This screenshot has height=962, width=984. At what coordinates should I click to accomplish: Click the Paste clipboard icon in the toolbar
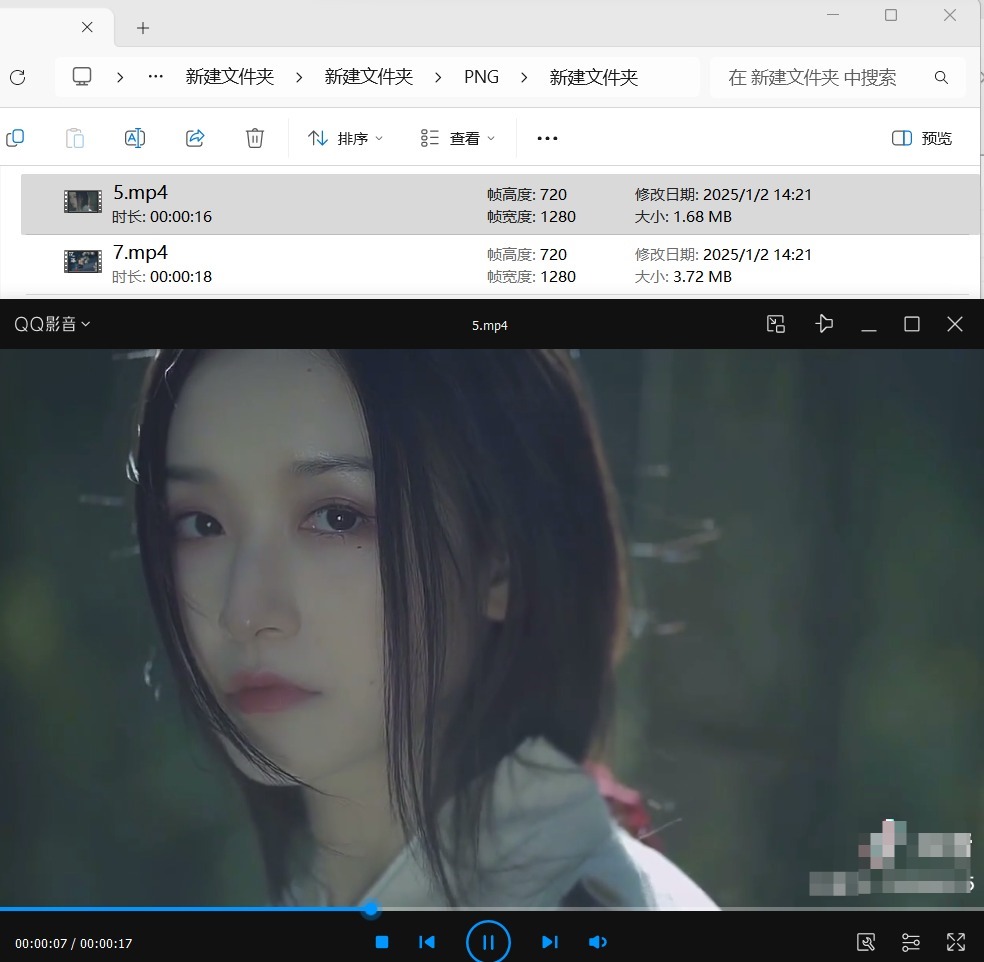[75, 137]
